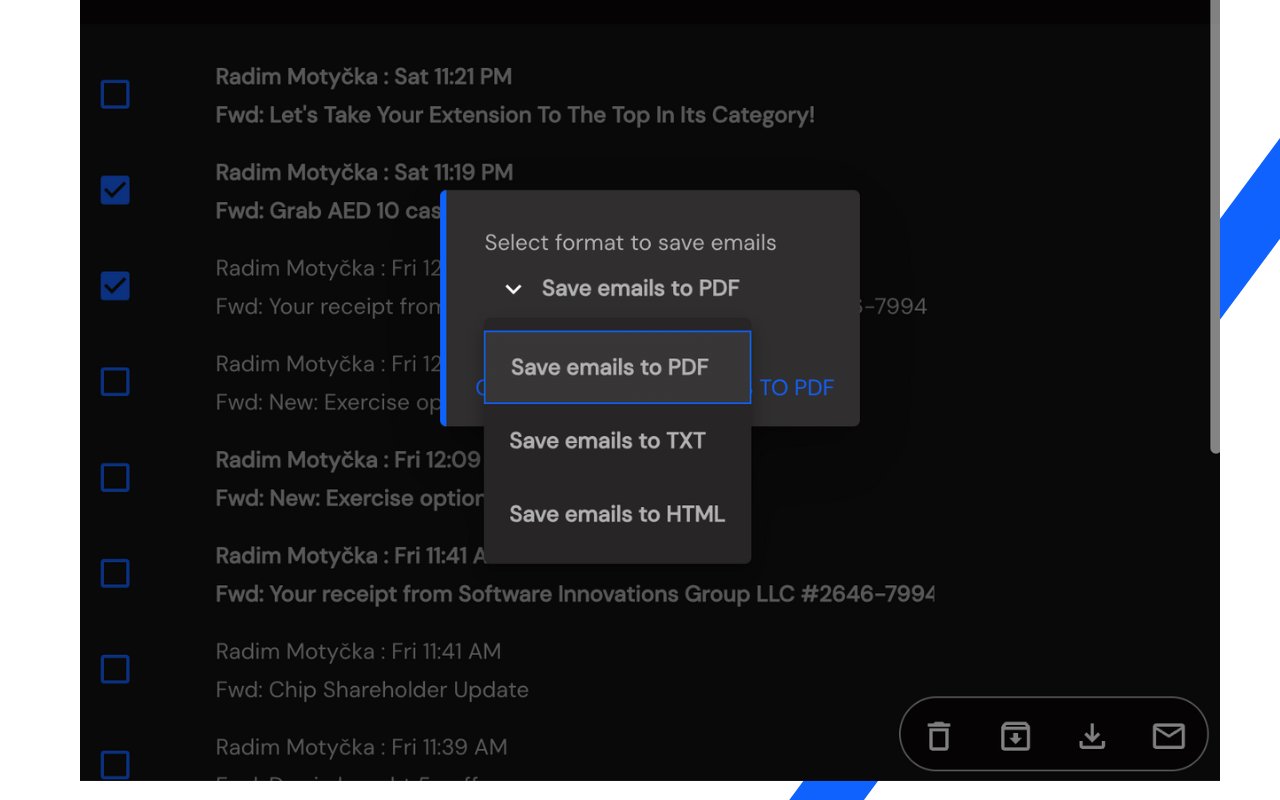Click the blue "TO PDF" link

pyautogui.click(x=797, y=388)
